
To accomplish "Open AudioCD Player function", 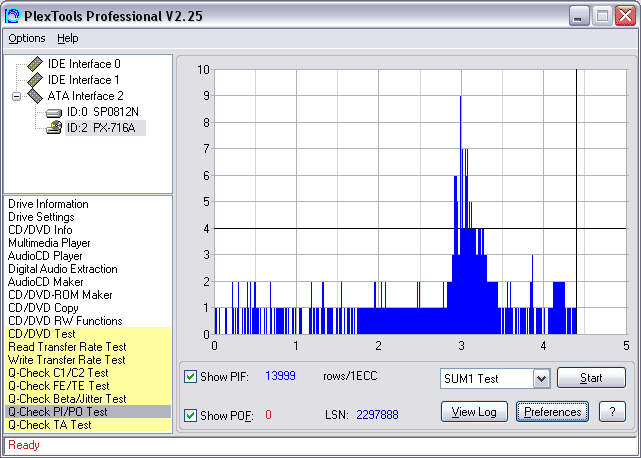I will point(45,256).
